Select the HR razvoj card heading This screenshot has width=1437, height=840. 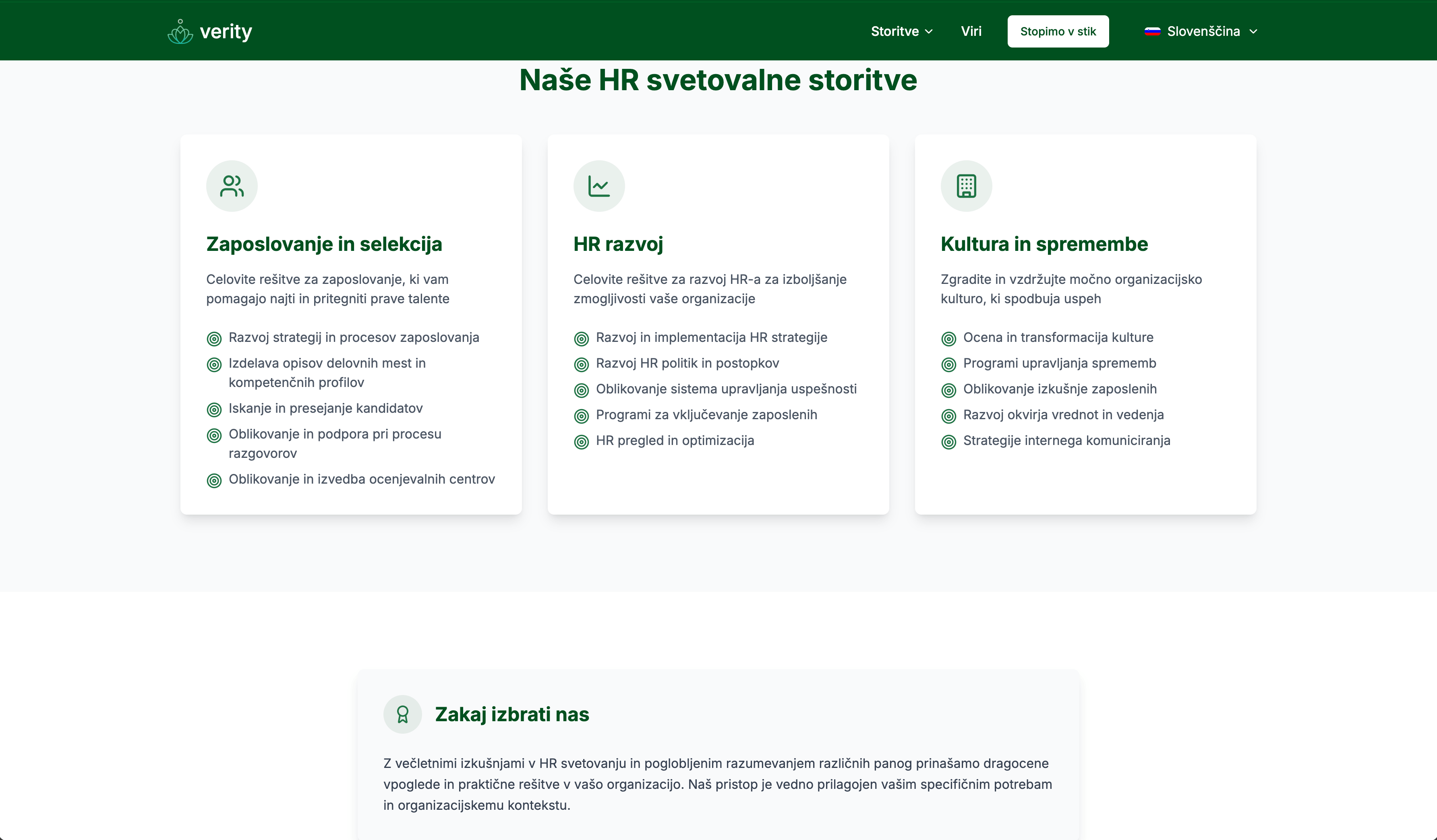point(618,244)
